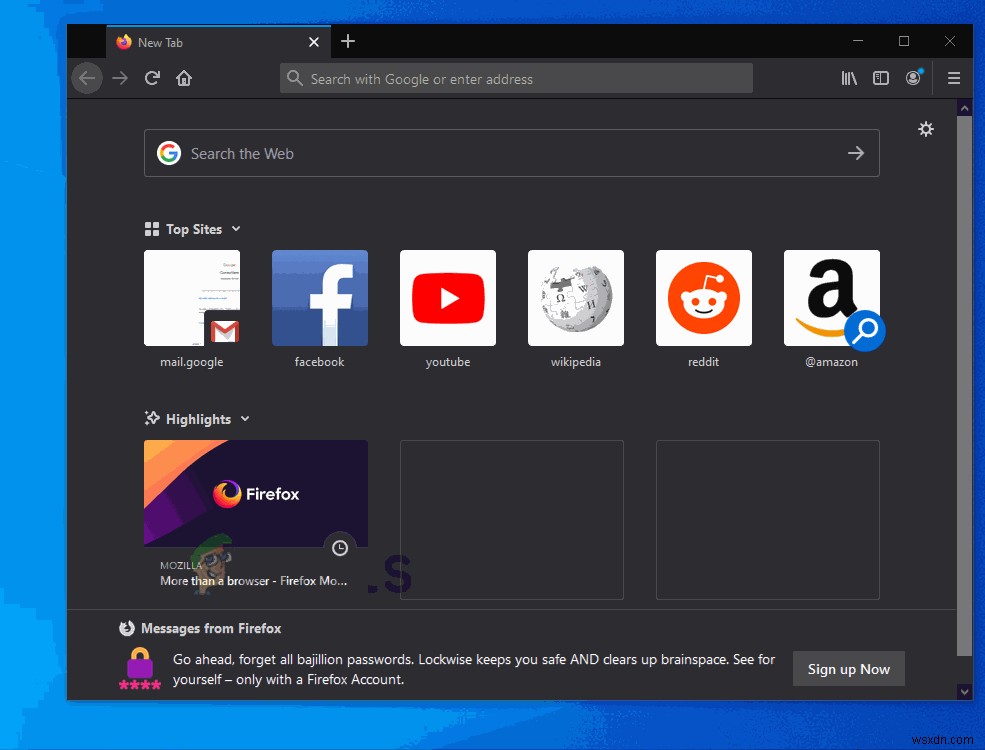Open new tab page customization gear
The image size is (985, 750).
pyautogui.click(x=926, y=129)
